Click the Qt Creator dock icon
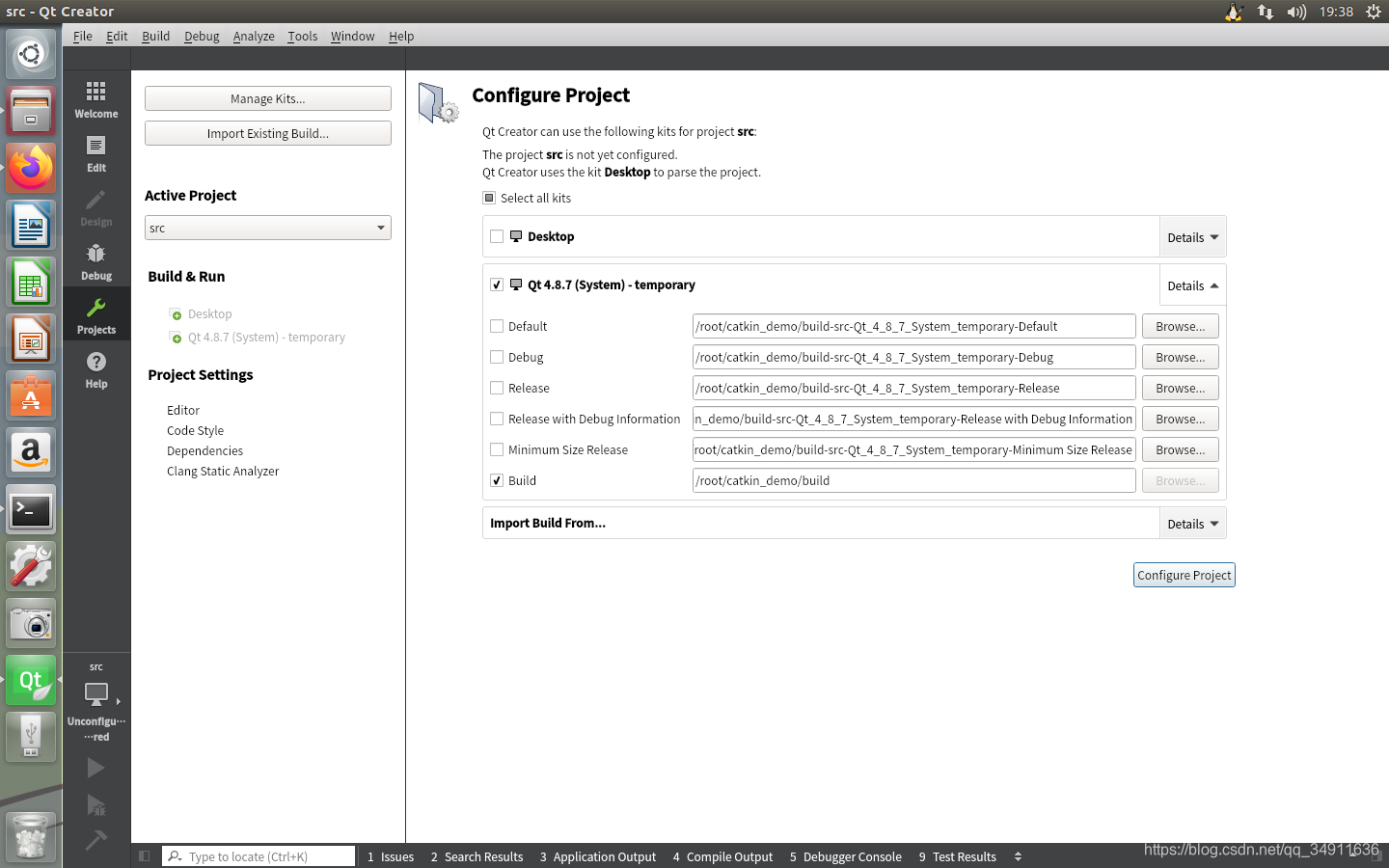 point(31,681)
